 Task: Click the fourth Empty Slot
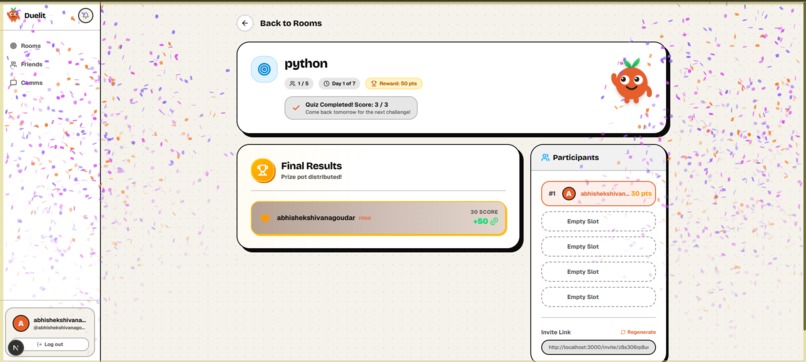click(x=598, y=297)
